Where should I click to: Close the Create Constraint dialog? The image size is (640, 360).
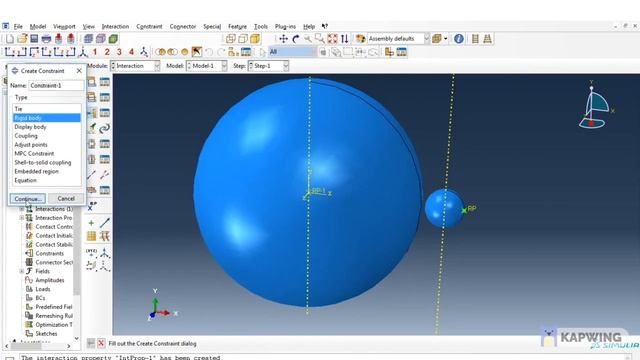(x=79, y=71)
